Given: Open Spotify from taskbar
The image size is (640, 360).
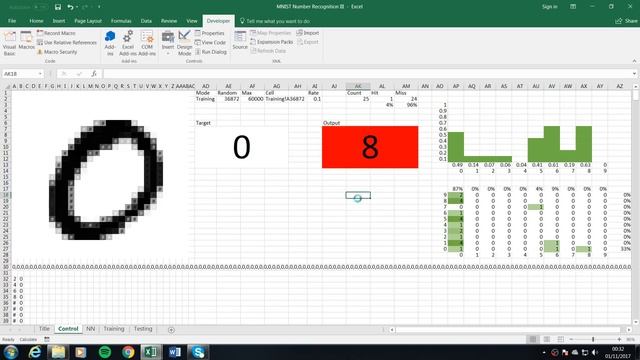Looking at the screenshot, I should (x=105, y=352).
